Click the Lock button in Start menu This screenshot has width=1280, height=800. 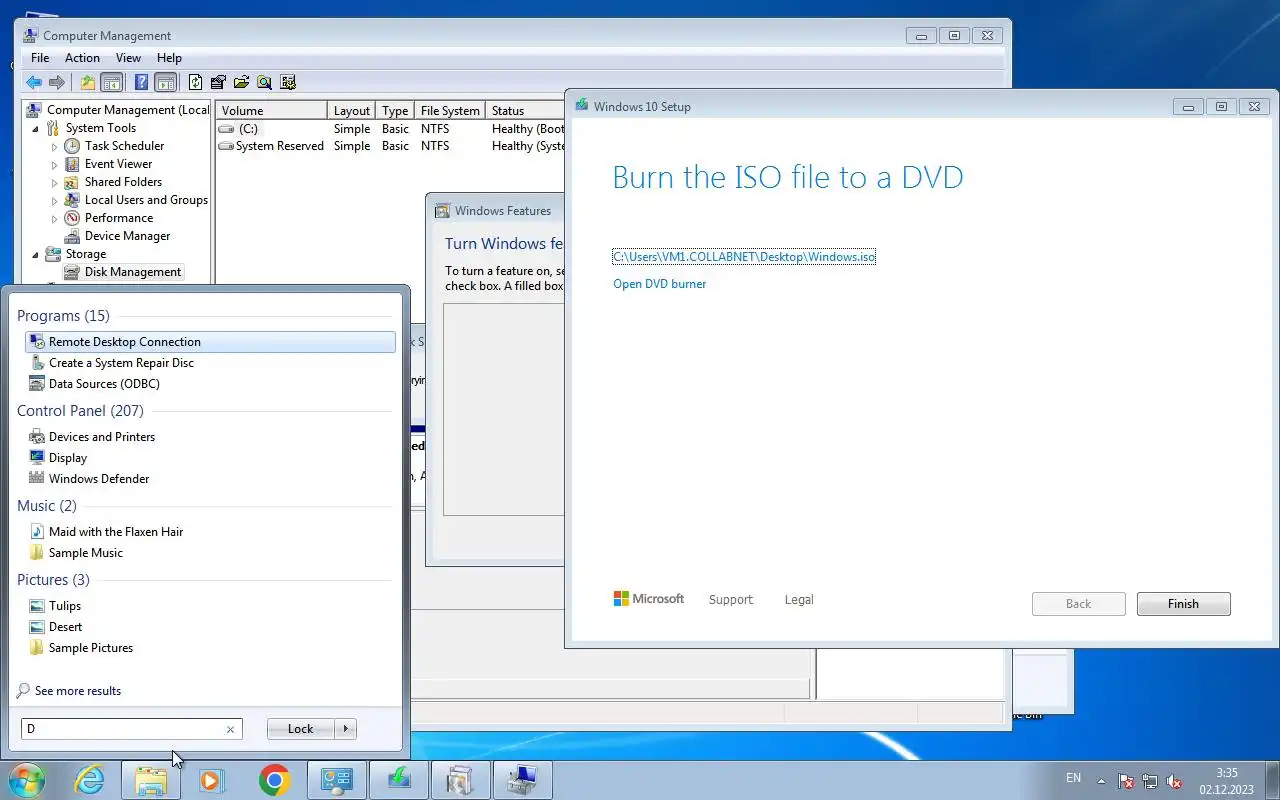pyautogui.click(x=301, y=729)
